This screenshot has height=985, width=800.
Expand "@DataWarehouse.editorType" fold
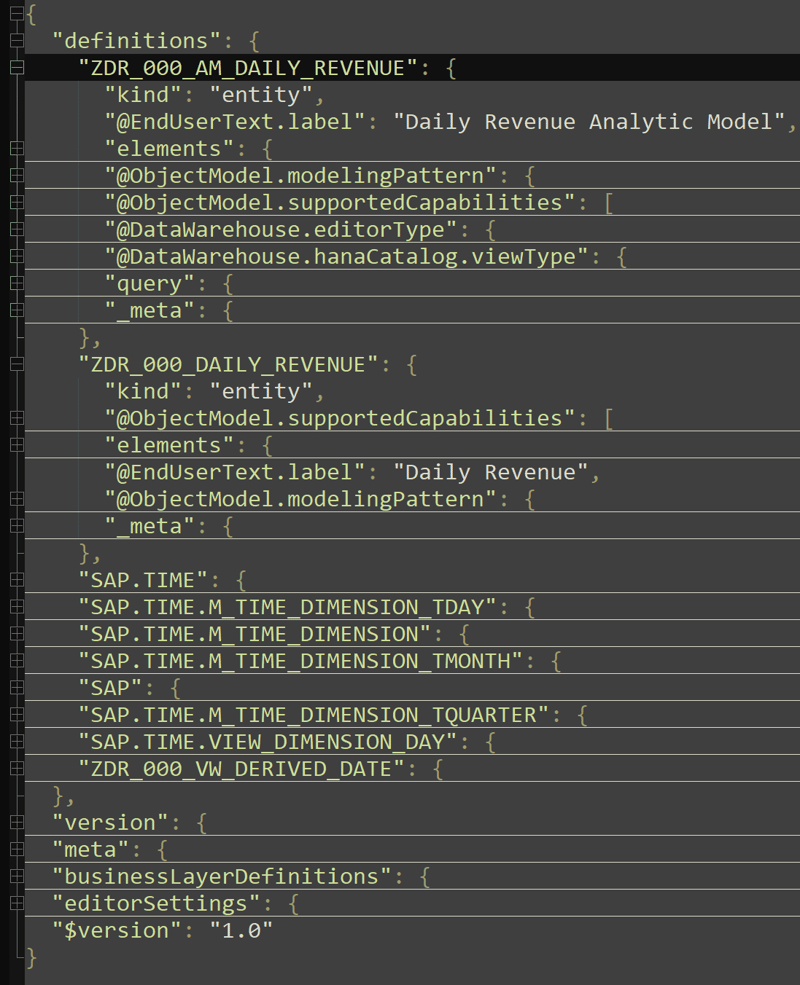(17, 229)
